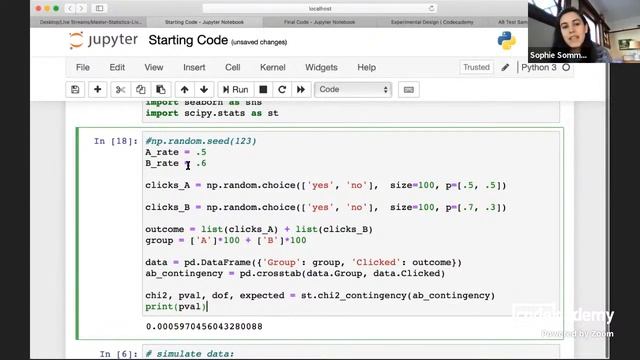Open the cell type Code dropdown

[353, 89]
